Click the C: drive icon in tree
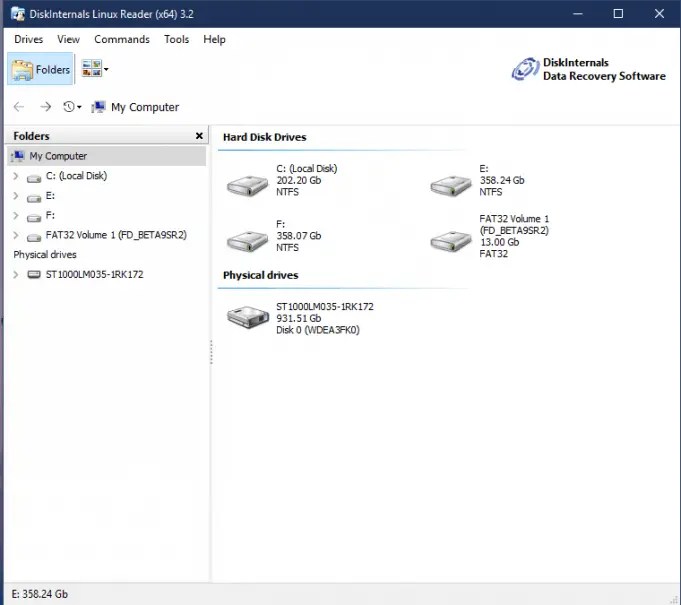Image resolution: width=681 pixels, height=605 pixels. 34,178
